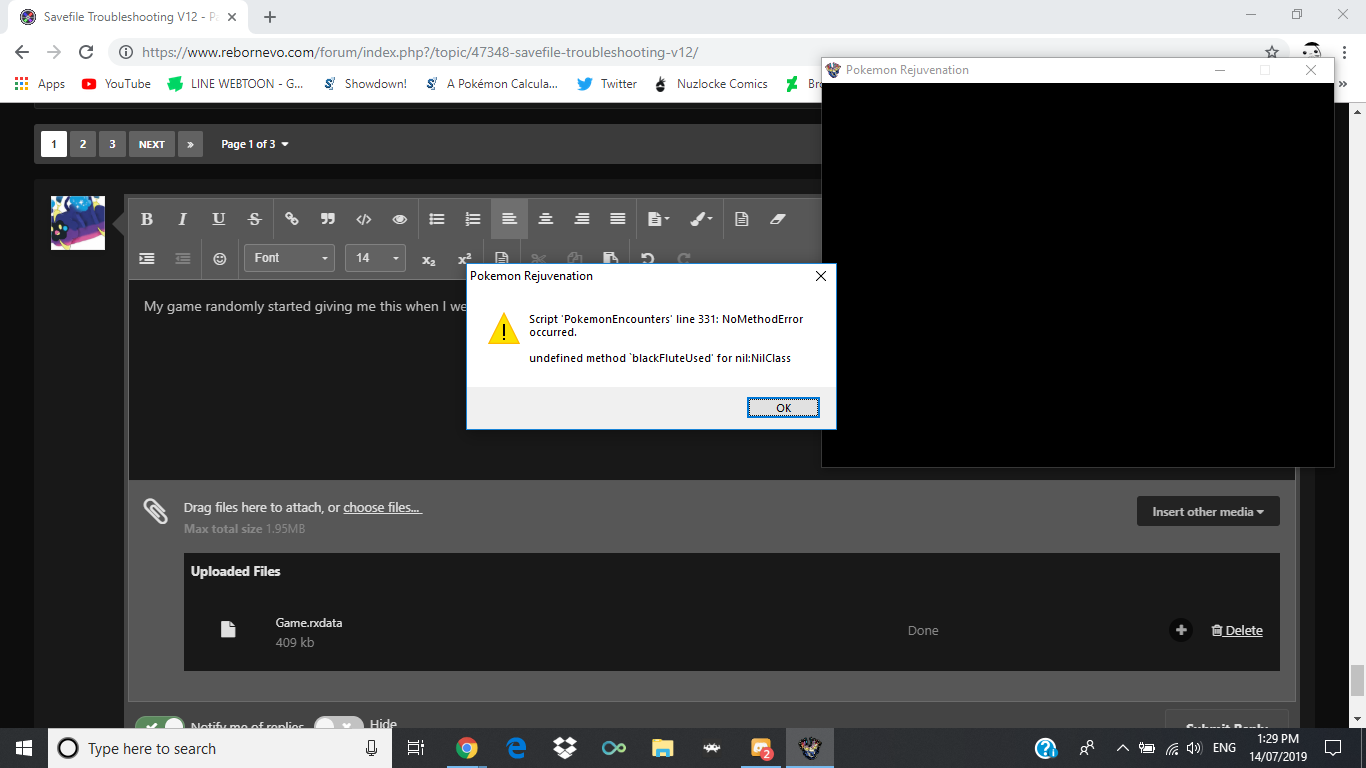Toggle bold formatting in the reply editor
This screenshot has height=768, width=1366.
click(147, 219)
